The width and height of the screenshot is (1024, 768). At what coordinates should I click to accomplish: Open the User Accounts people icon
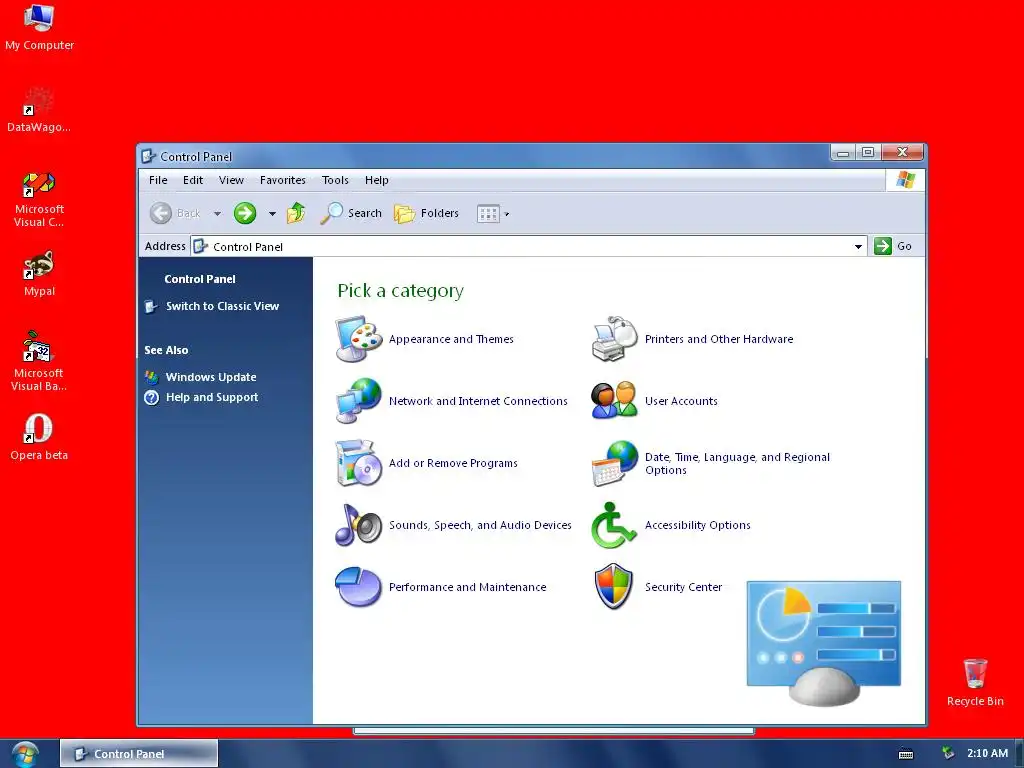pos(615,401)
